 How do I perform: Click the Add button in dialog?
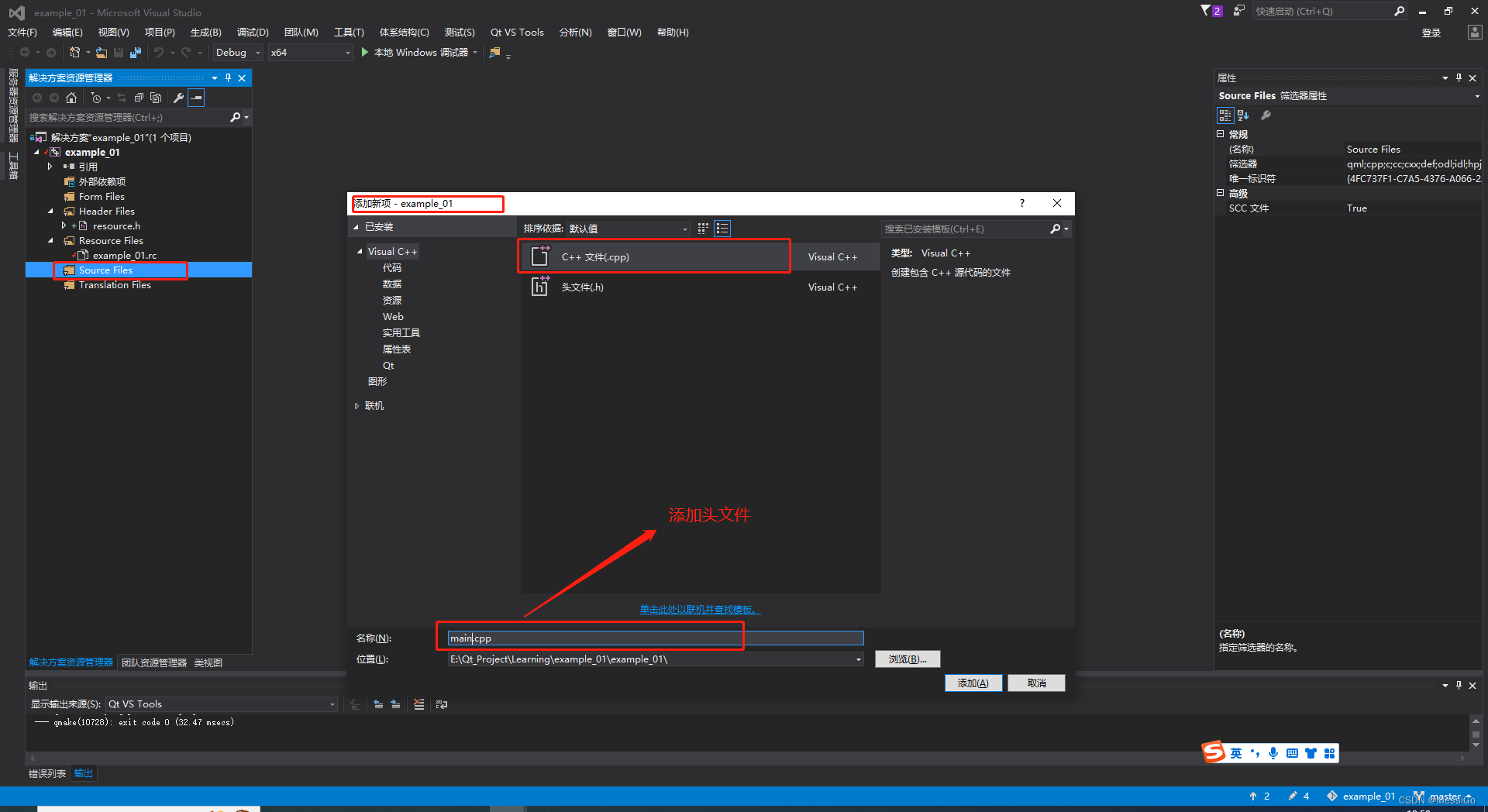click(x=973, y=683)
